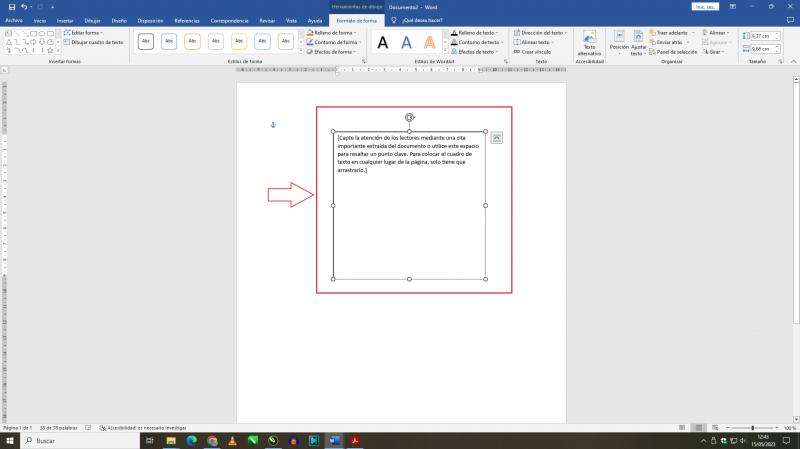Open Efectos de texto dropdown
The image size is (800, 449).
coord(474,52)
